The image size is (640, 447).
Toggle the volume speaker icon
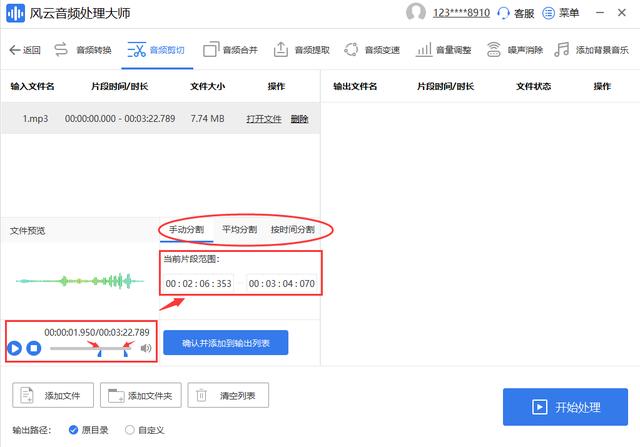click(146, 348)
